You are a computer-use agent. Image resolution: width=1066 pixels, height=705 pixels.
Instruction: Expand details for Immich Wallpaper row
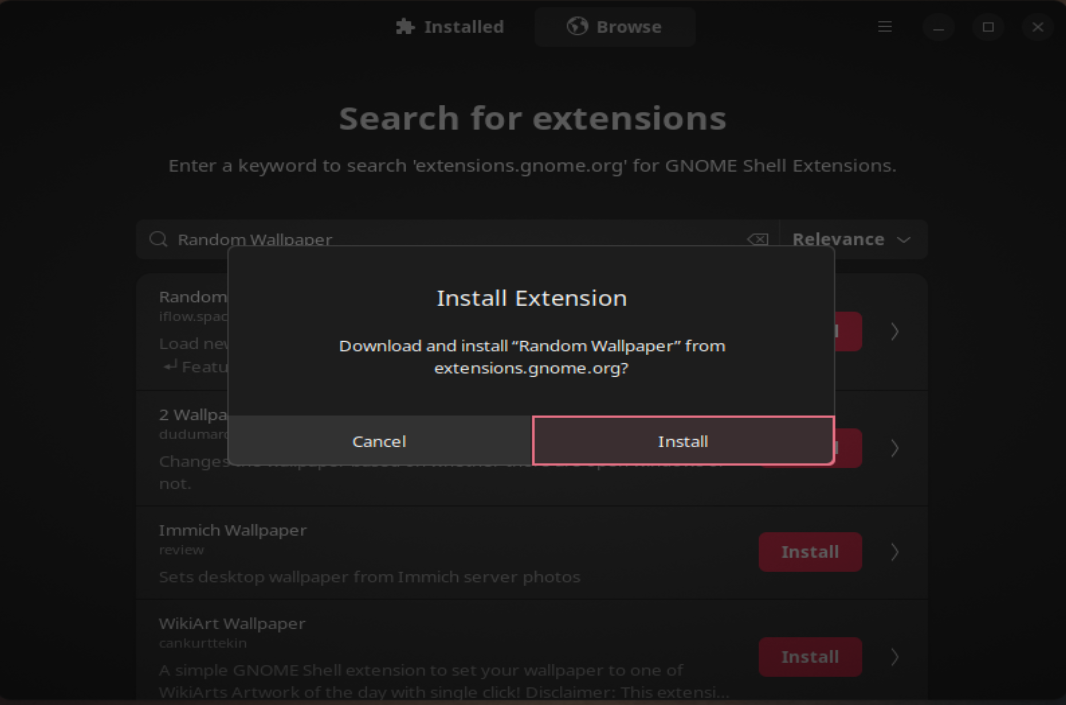(x=895, y=552)
